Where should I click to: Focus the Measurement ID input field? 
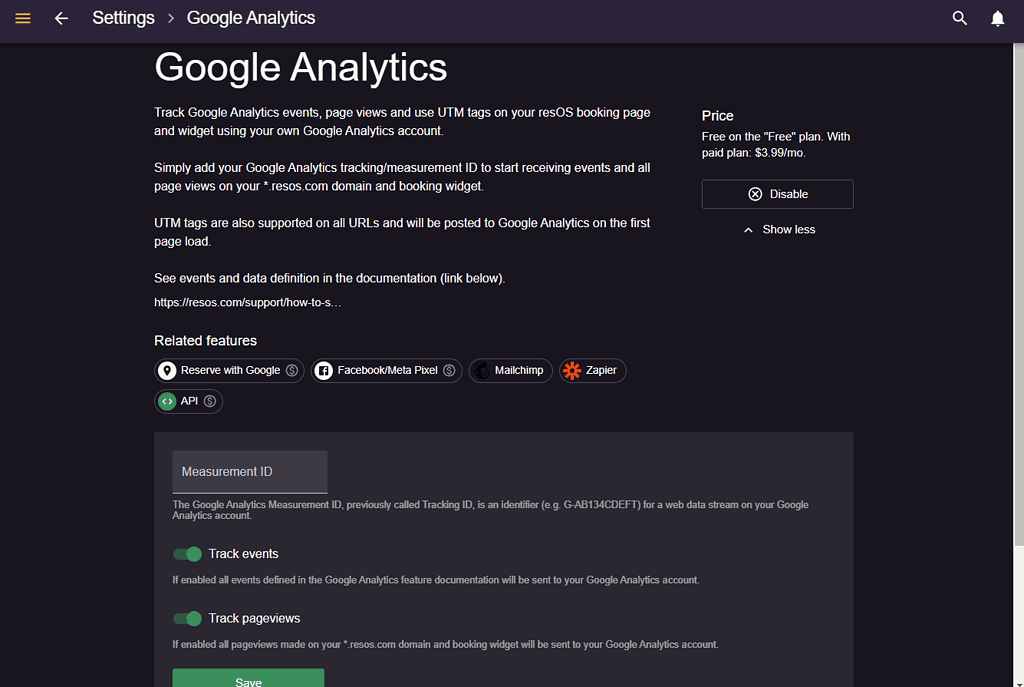250,472
